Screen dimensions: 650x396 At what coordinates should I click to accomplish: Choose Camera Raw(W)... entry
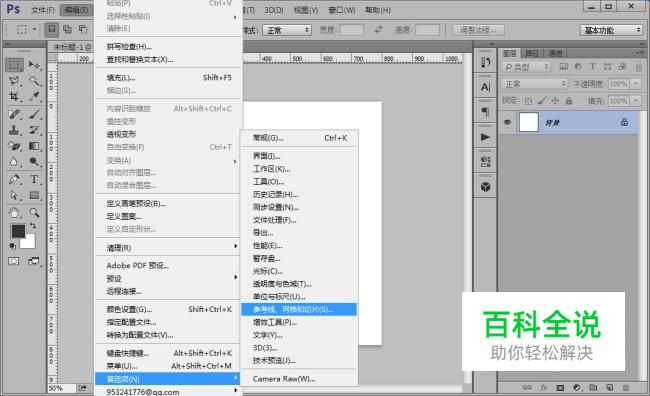pos(299,379)
